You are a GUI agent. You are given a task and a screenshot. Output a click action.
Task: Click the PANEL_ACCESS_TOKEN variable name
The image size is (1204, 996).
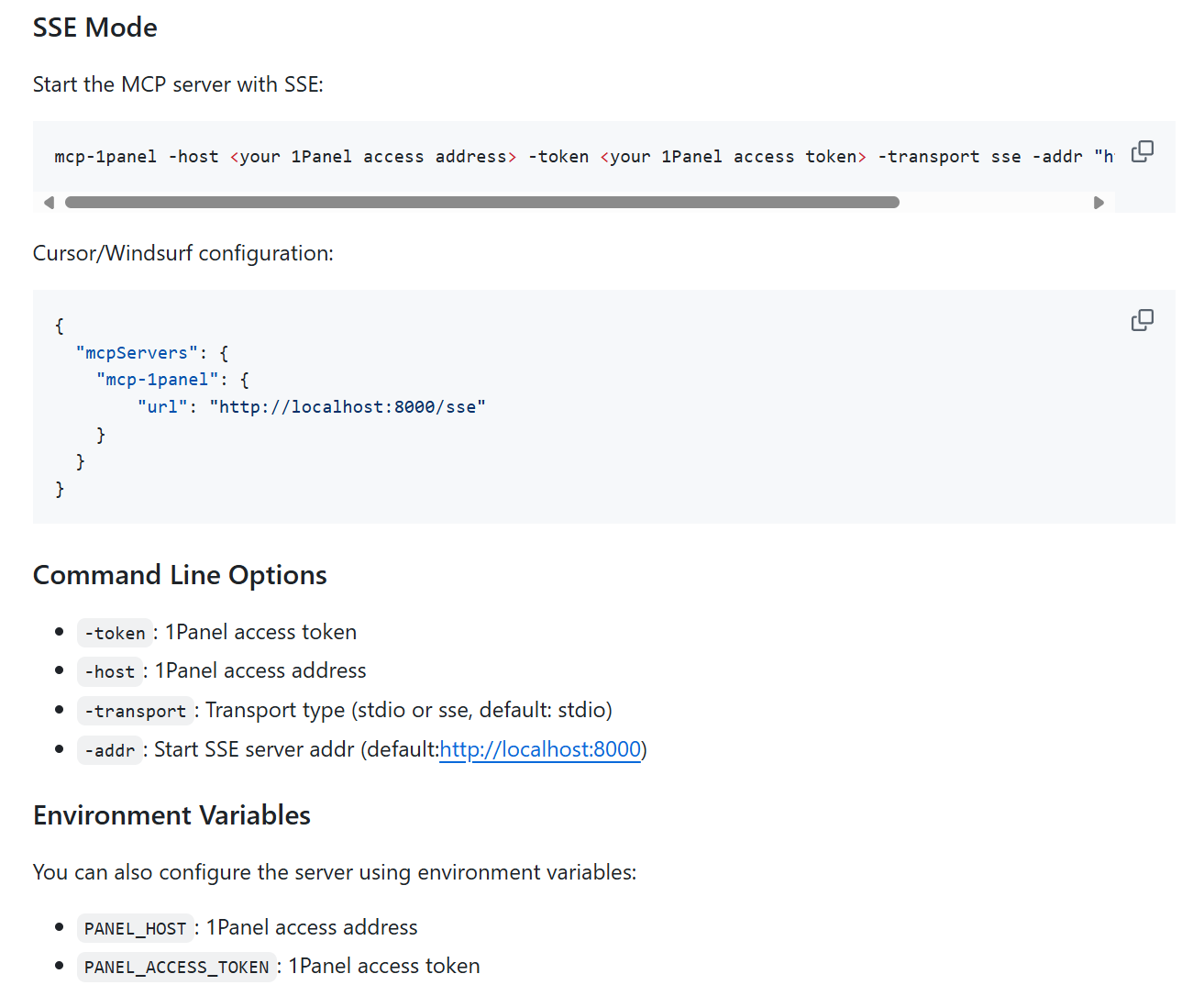click(x=176, y=967)
